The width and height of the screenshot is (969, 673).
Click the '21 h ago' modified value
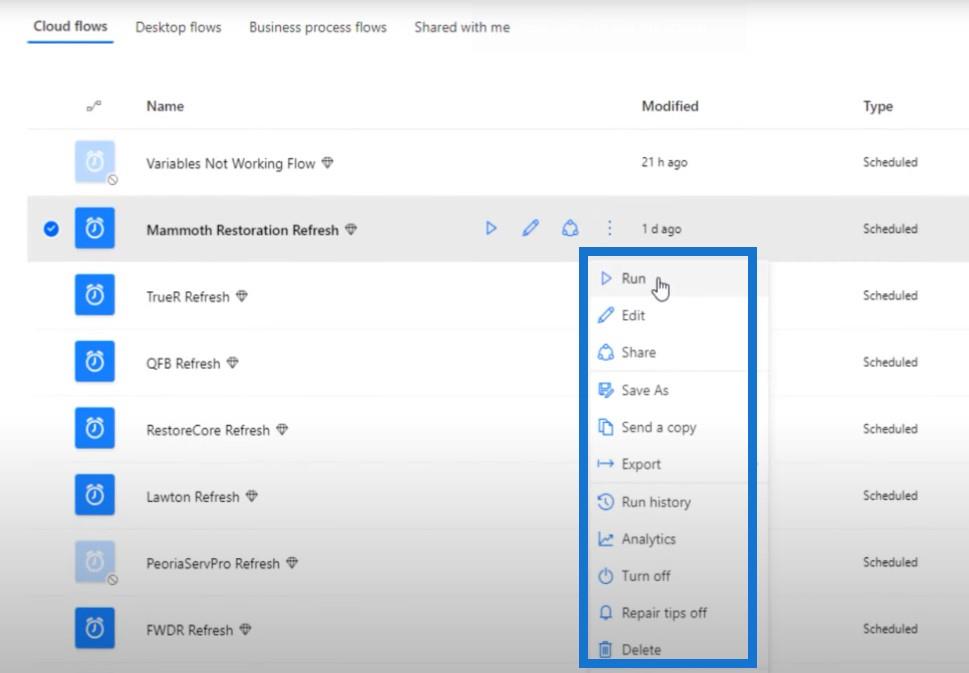664,163
